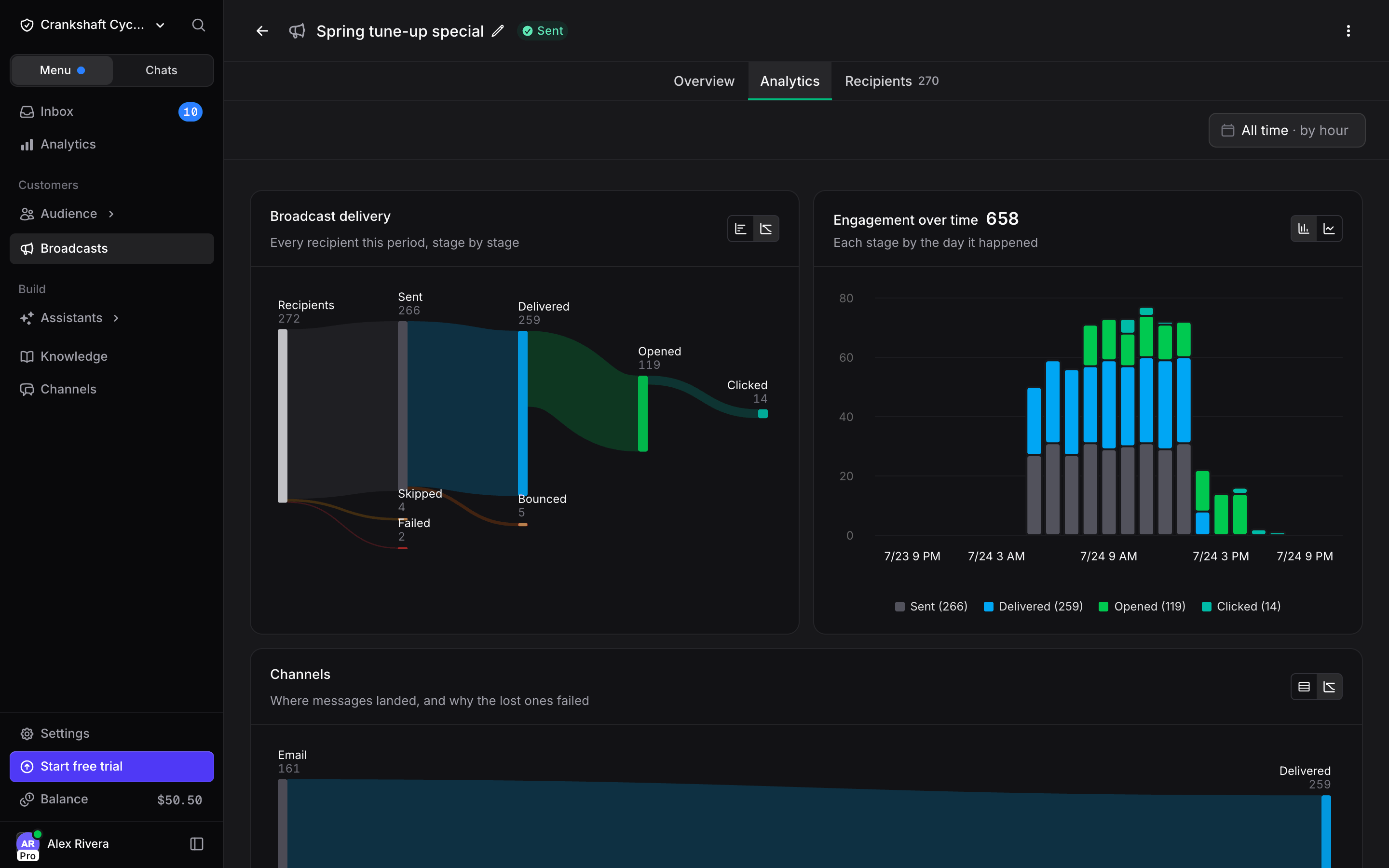This screenshot has width=1389, height=868.
Task: Click the Channels chat bubbles icon
Action: pos(27,389)
